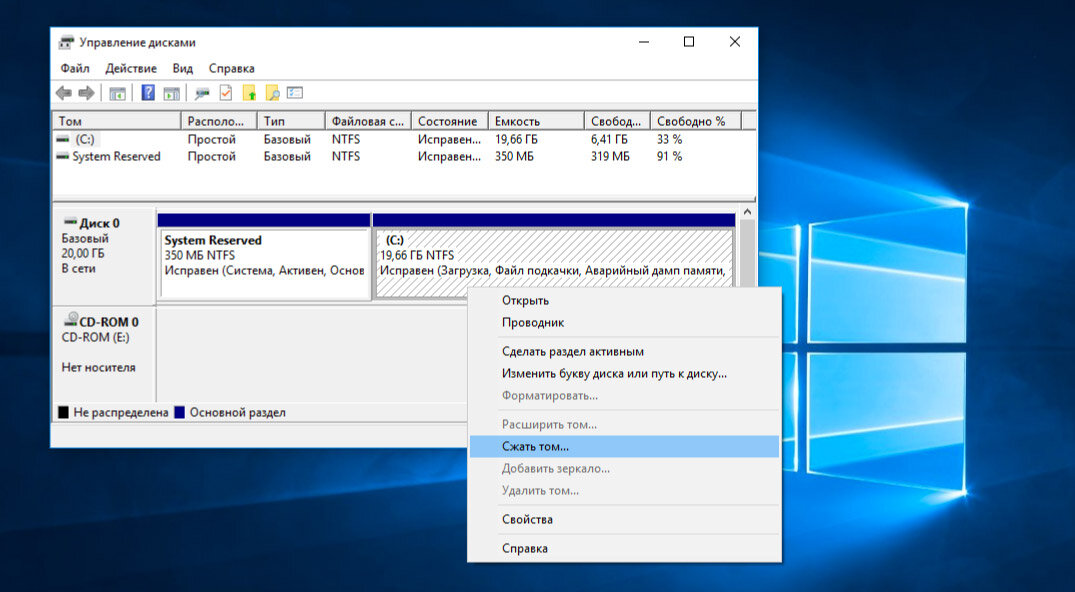The width and height of the screenshot is (1075, 592).
Task: Minimize the Disk Management window
Action: [x=644, y=42]
